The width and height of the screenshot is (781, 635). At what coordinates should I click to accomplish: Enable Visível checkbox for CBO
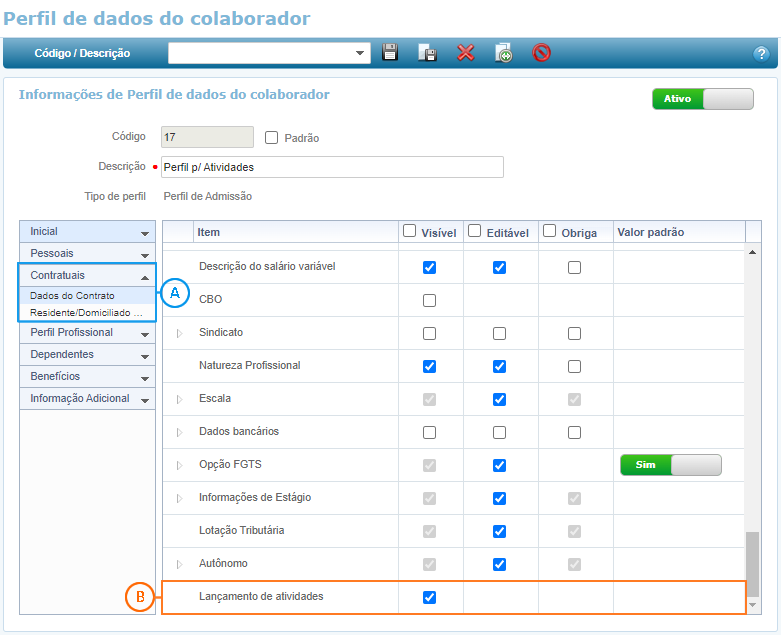(429, 300)
